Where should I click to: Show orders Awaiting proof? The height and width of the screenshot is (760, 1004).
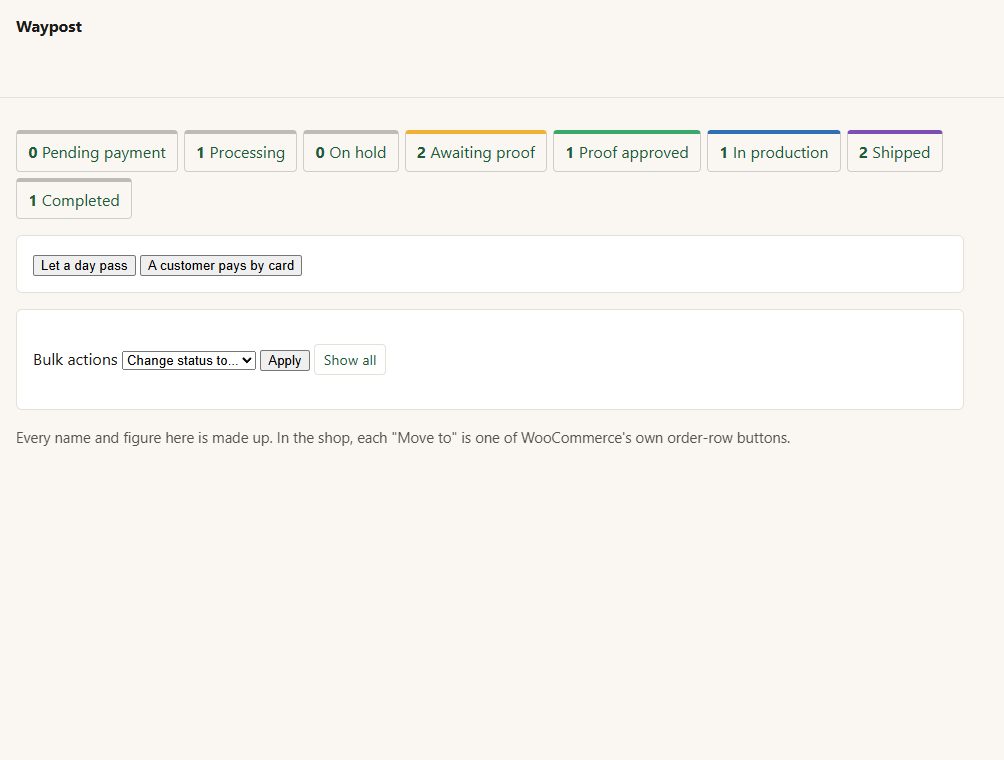(x=476, y=151)
